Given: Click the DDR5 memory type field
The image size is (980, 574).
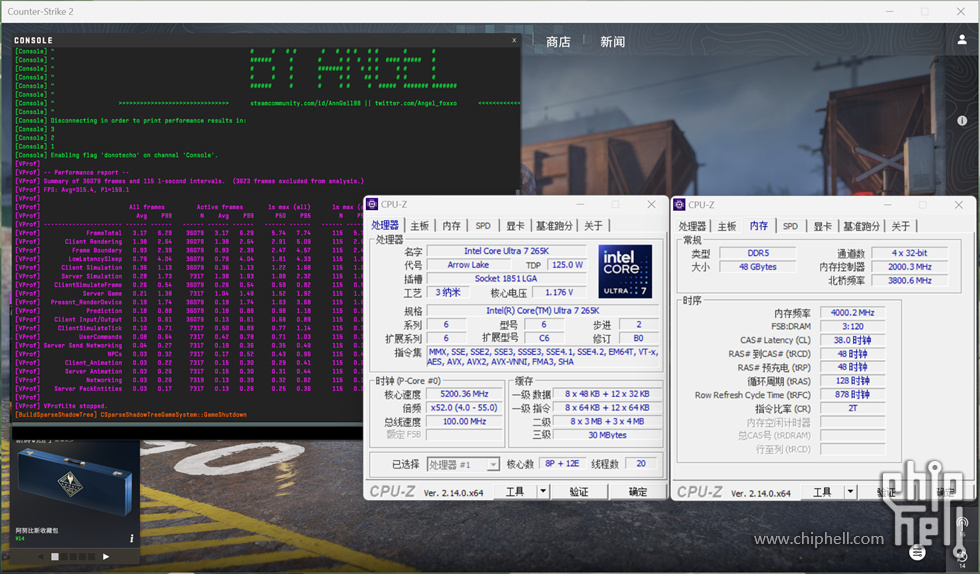Looking at the screenshot, I should coord(758,253).
